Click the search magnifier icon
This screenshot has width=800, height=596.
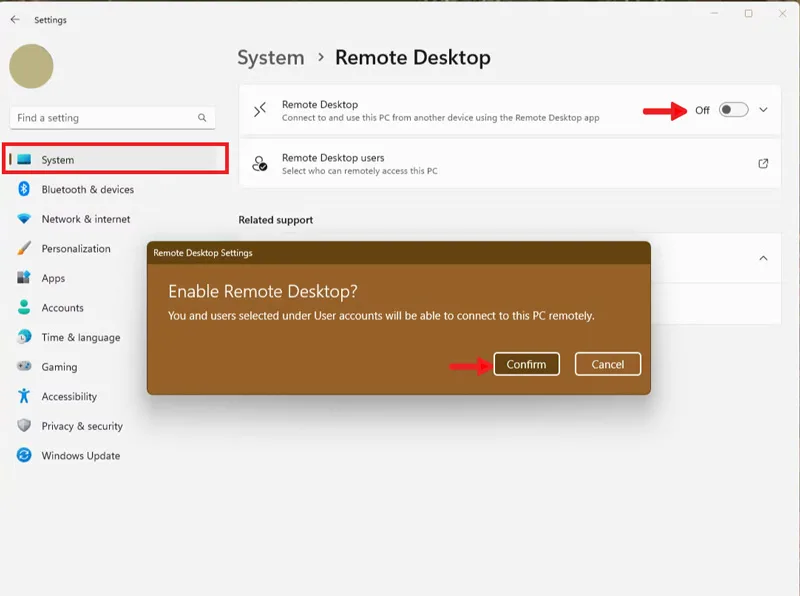tap(202, 118)
